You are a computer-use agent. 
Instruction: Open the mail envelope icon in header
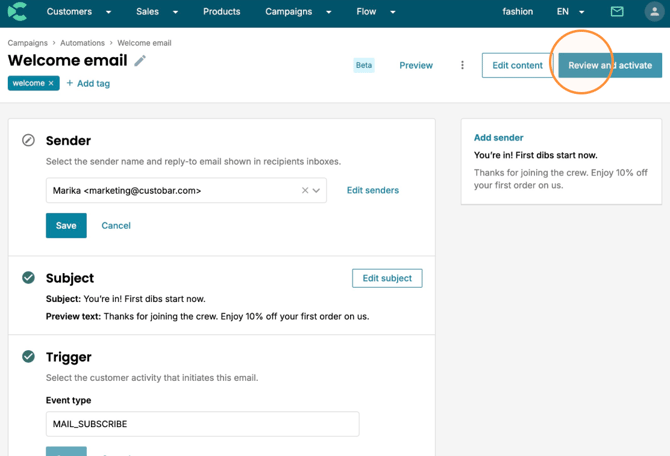[x=617, y=12]
